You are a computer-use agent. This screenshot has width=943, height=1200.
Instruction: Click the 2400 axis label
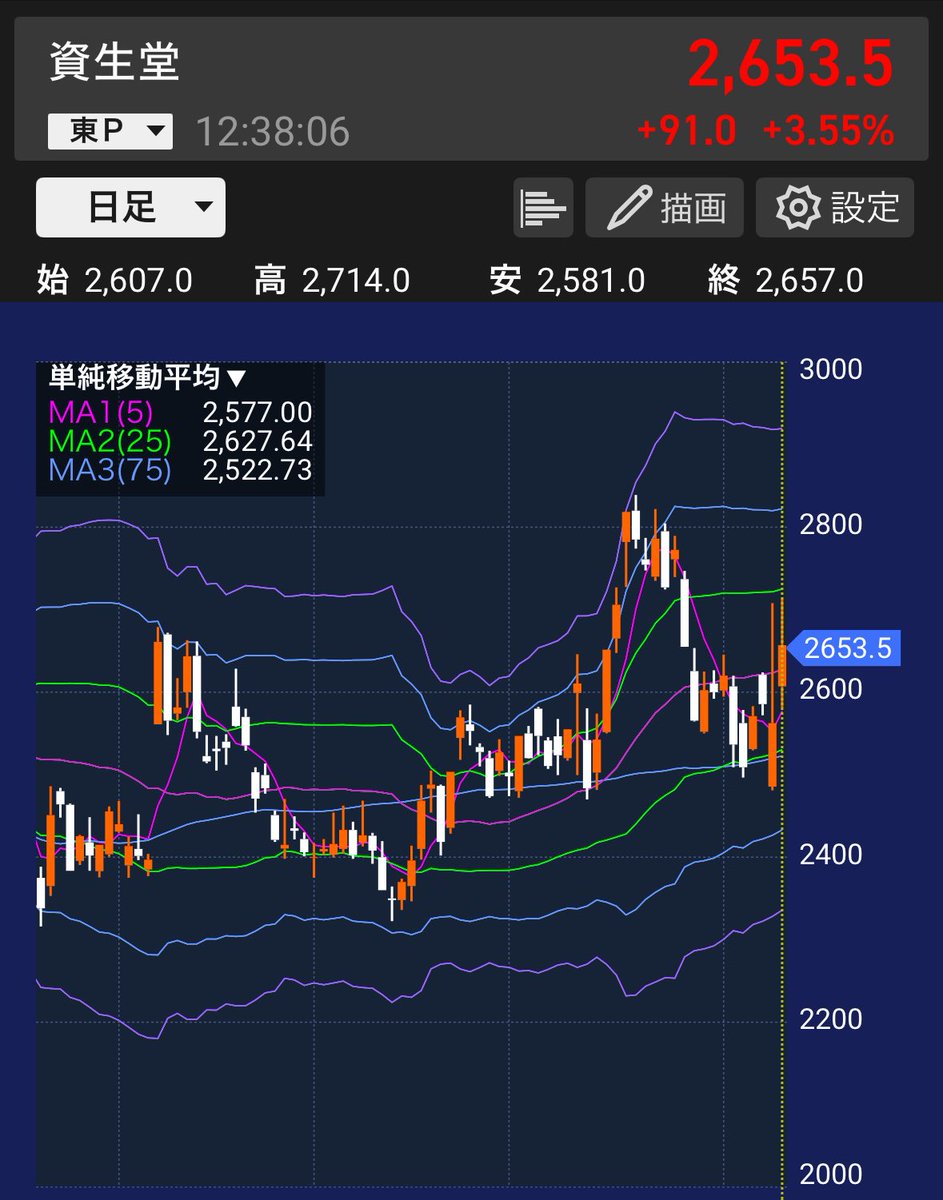(831, 855)
